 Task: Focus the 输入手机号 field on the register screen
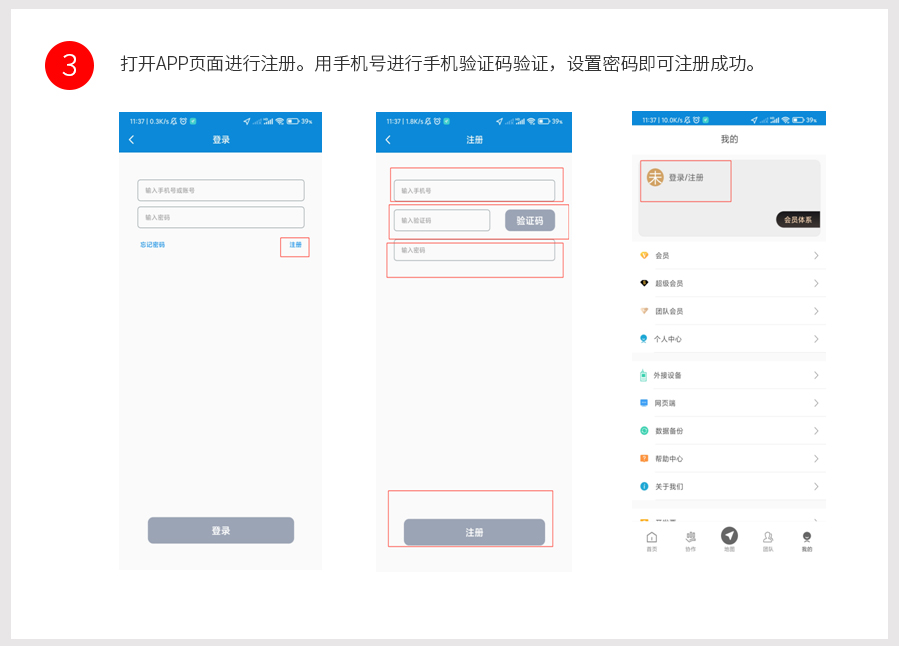tap(474, 190)
